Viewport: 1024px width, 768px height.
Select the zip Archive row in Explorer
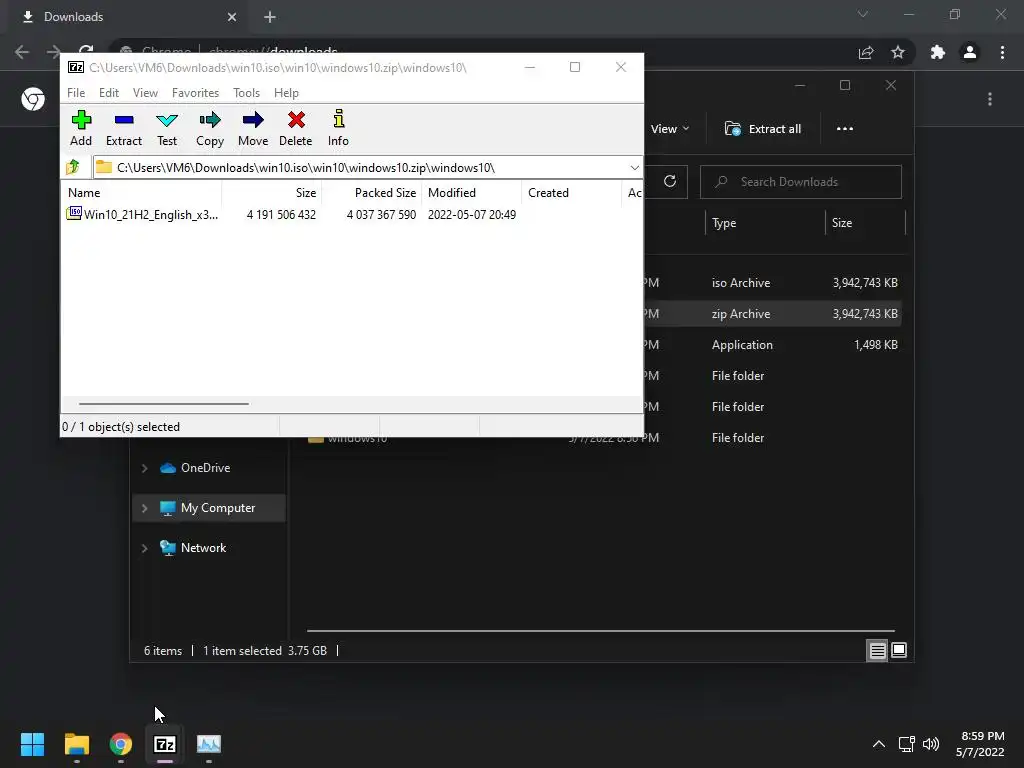point(773,313)
